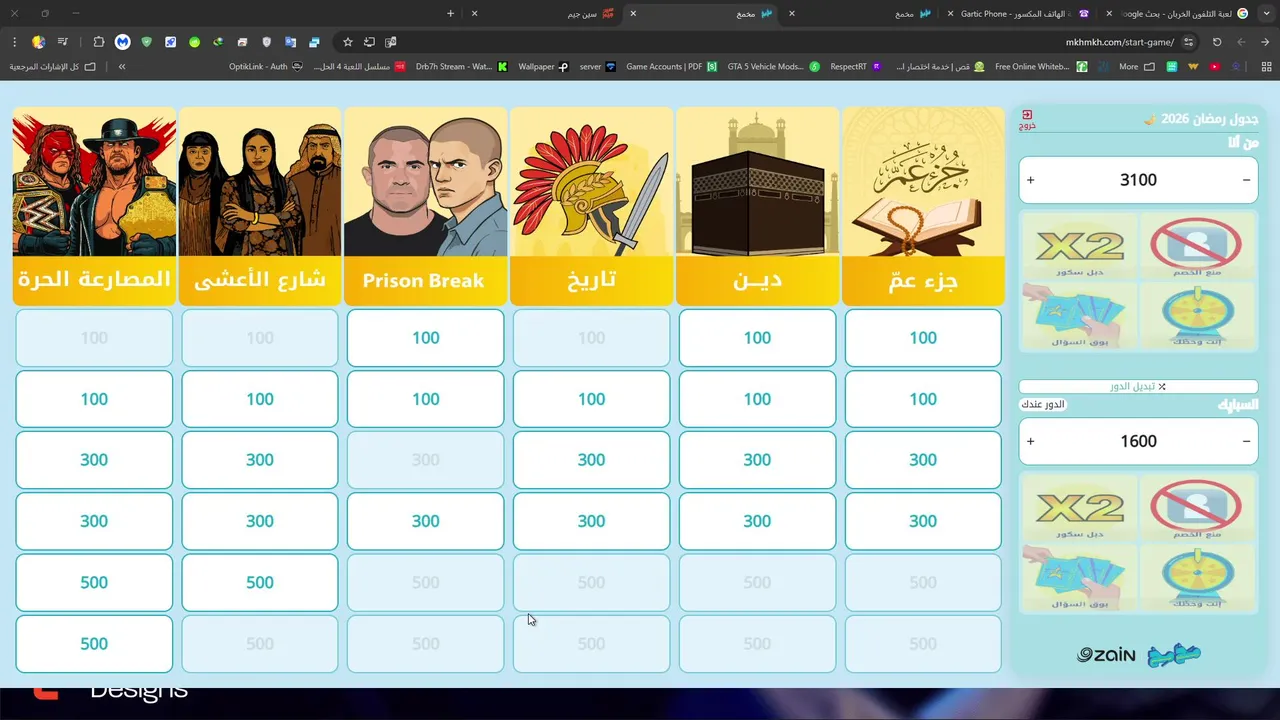Switch to the Google search tab
Viewport: 1280px width, 720px height.
[1185, 14]
